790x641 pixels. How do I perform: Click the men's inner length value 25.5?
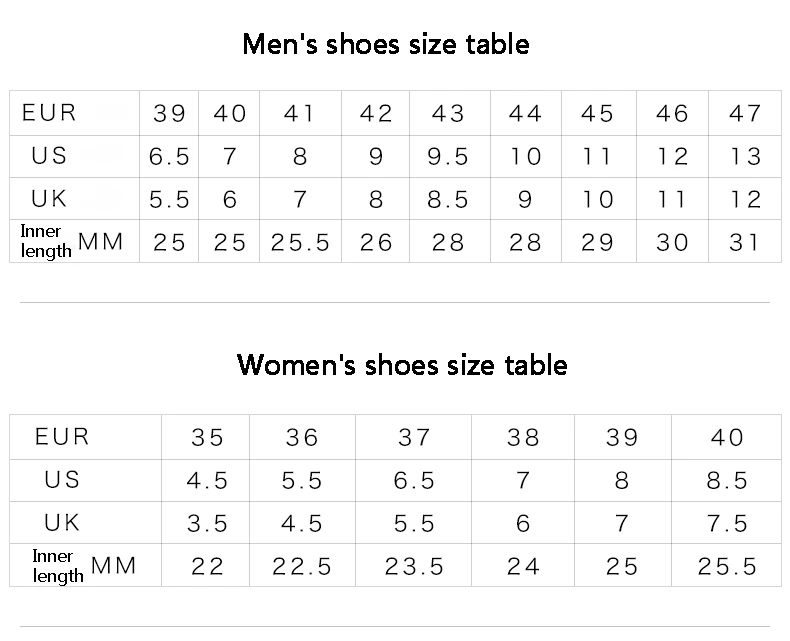300,243
